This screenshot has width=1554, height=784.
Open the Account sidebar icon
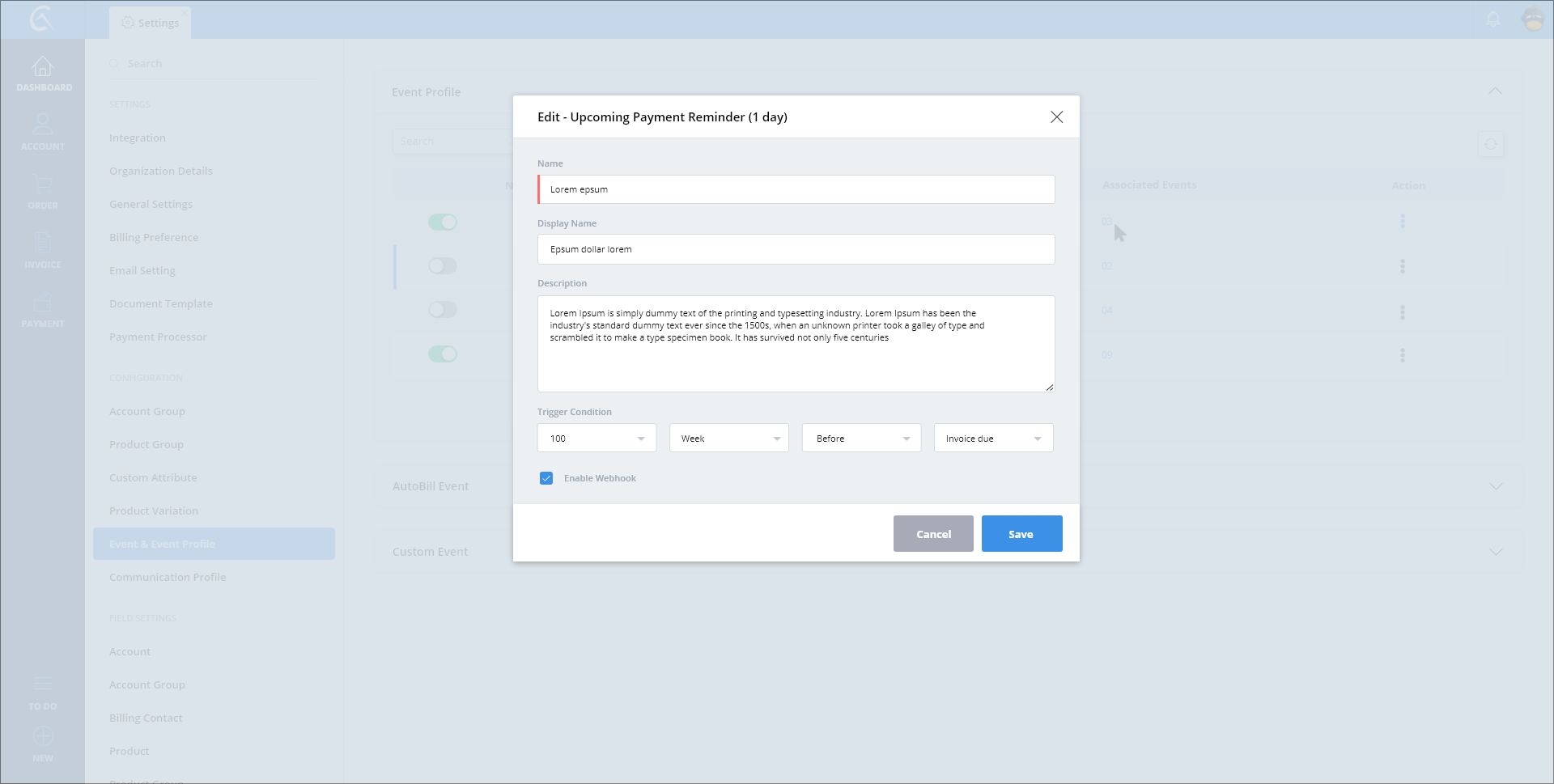pyautogui.click(x=43, y=125)
